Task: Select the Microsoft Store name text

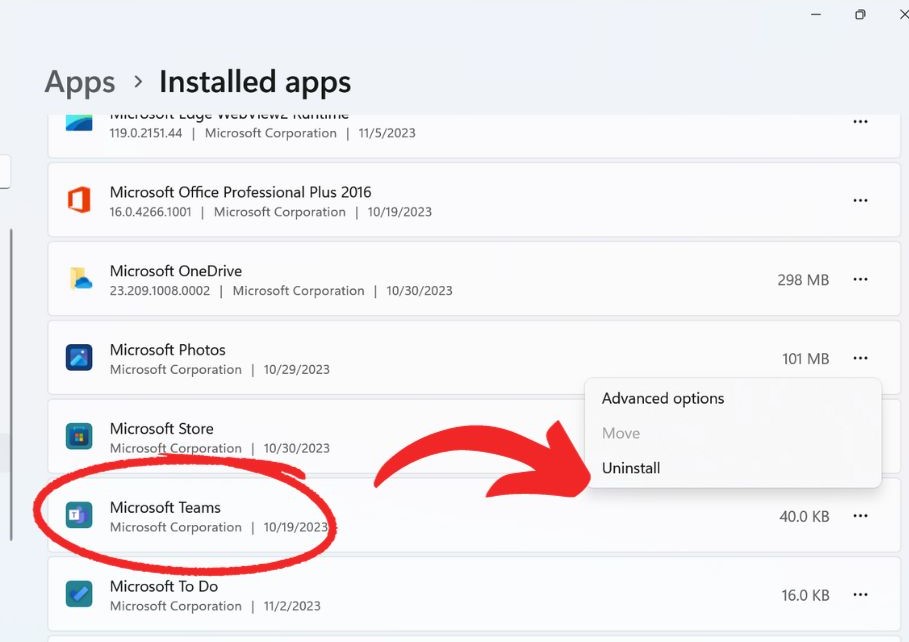Action: point(162,429)
